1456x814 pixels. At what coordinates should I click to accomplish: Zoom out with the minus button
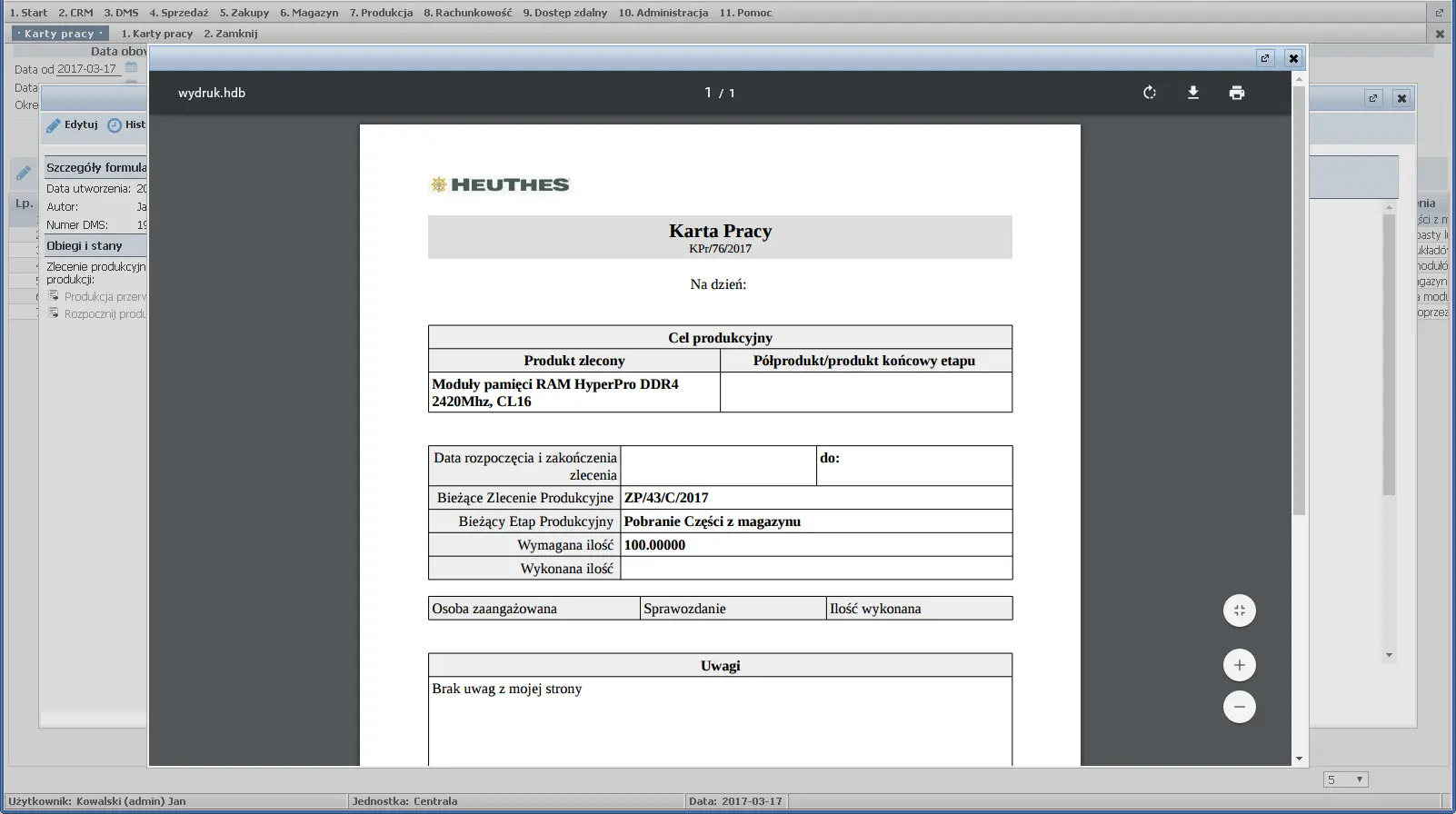(x=1239, y=707)
